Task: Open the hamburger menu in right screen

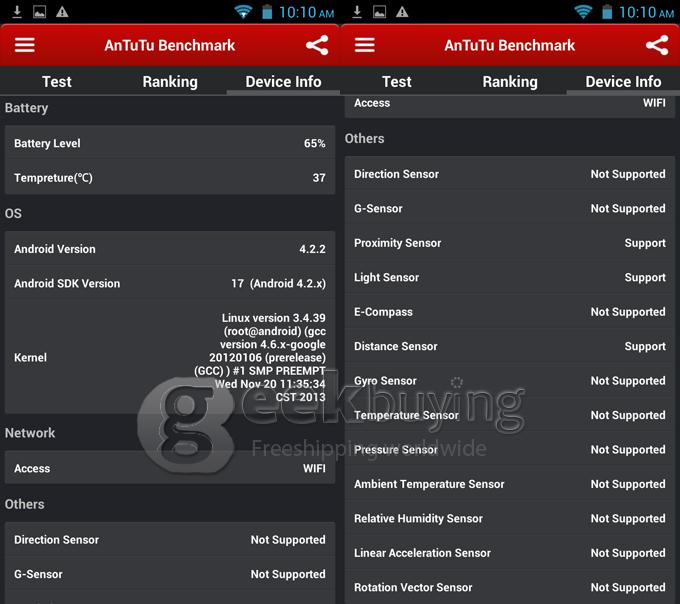Action: point(365,45)
